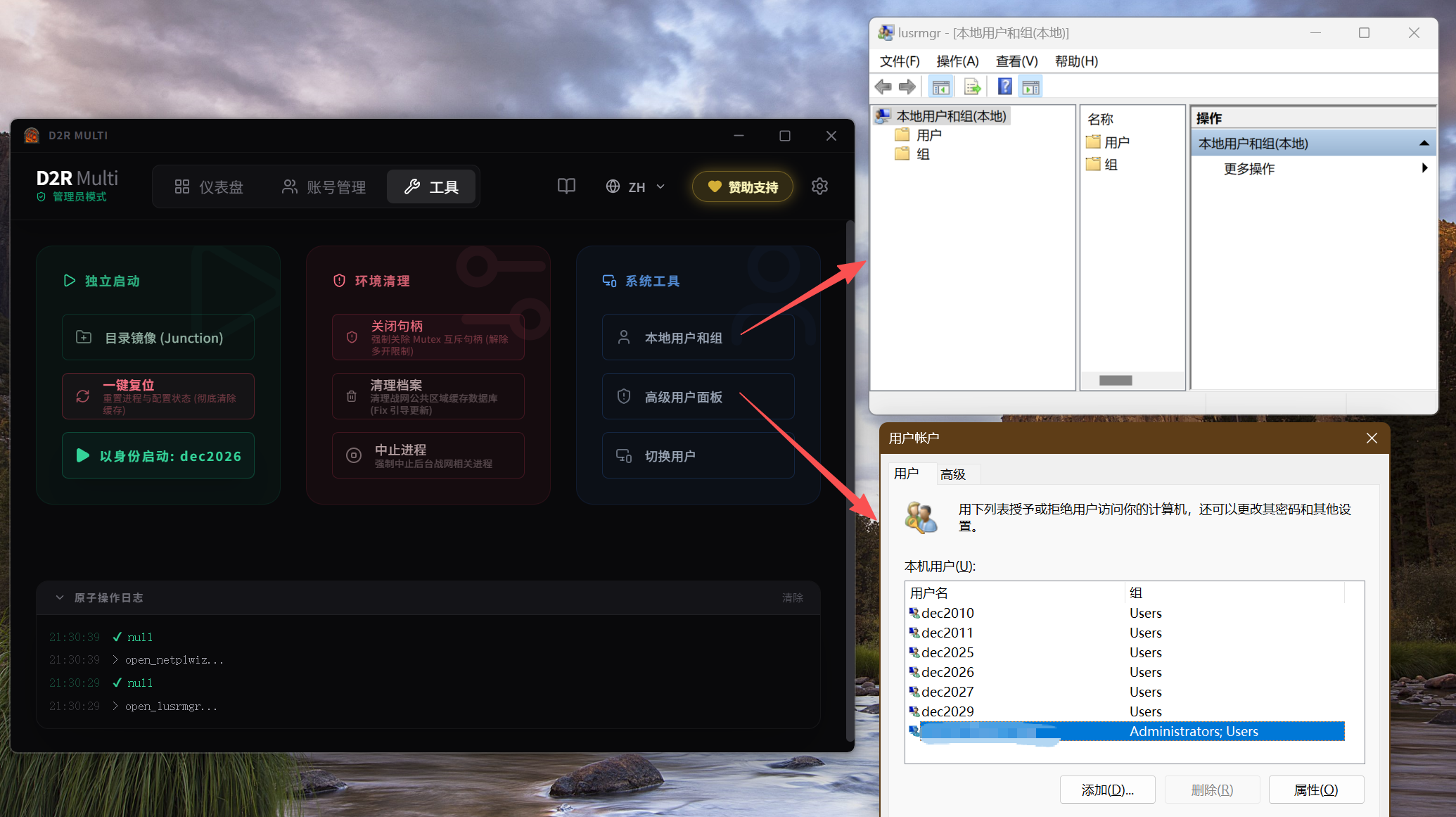Open the documentation book icon

pyautogui.click(x=566, y=186)
